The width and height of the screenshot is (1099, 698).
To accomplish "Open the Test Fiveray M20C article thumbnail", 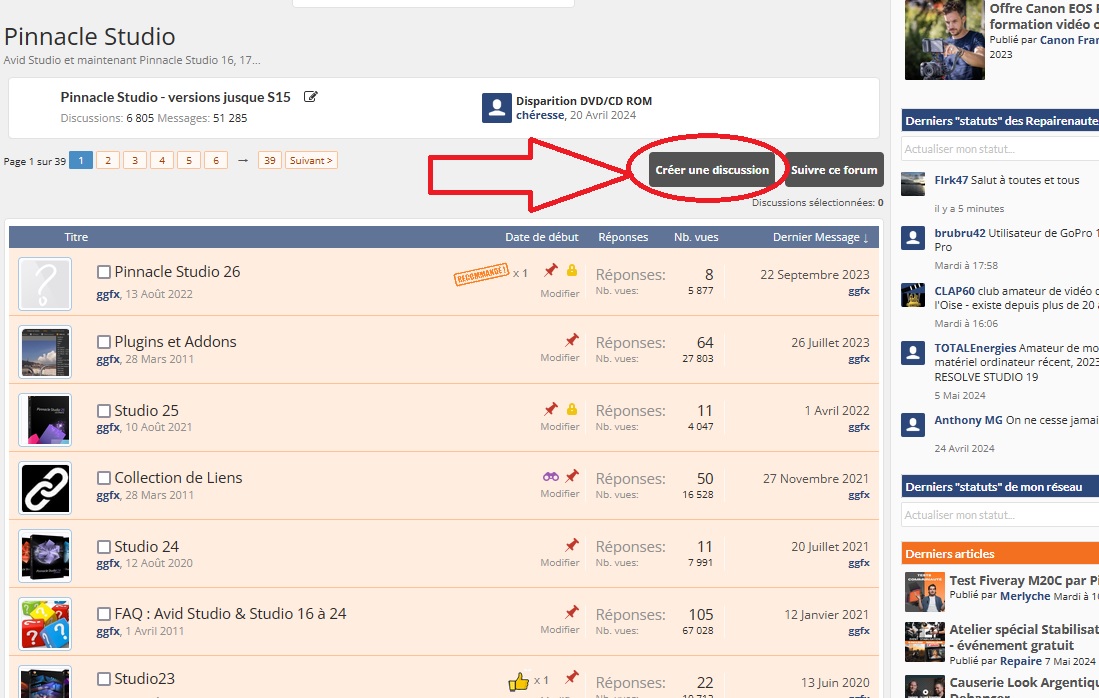I will tap(924, 592).
